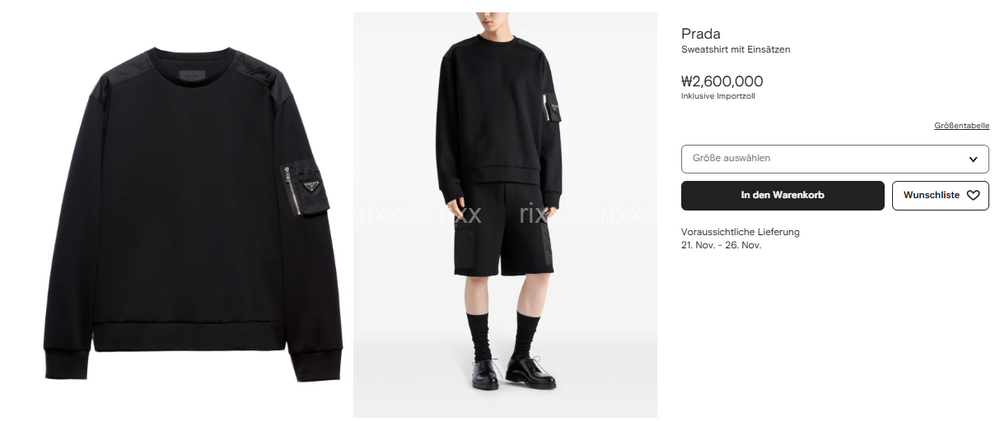Click the neck label inside the sweatshirt collar

tap(192, 75)
